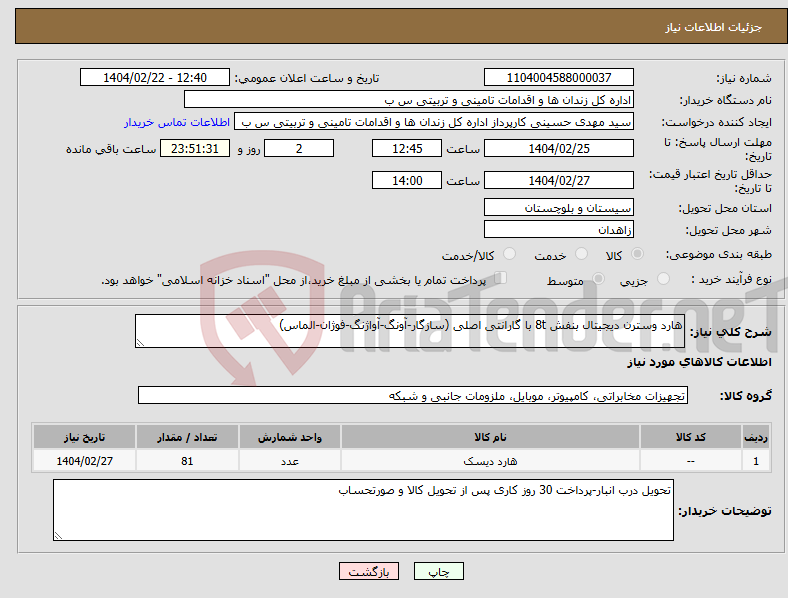Click the price validity date 1404/02/27 field
The width and height of the screenshot is (788, 598).
click(x=558, y=180)
